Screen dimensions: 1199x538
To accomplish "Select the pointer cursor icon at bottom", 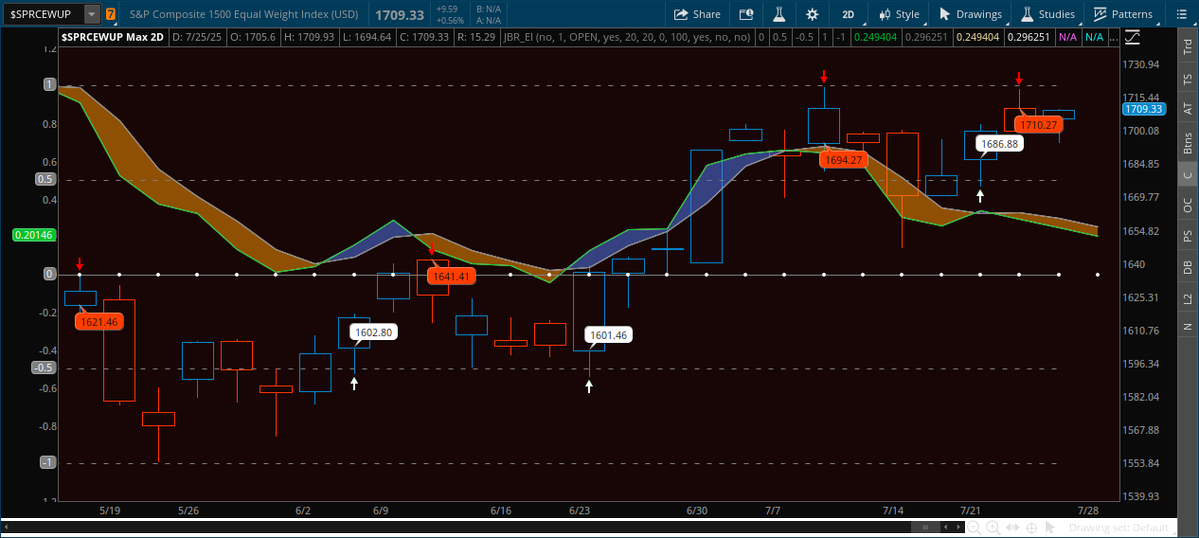I will (x=1050, y=527).
